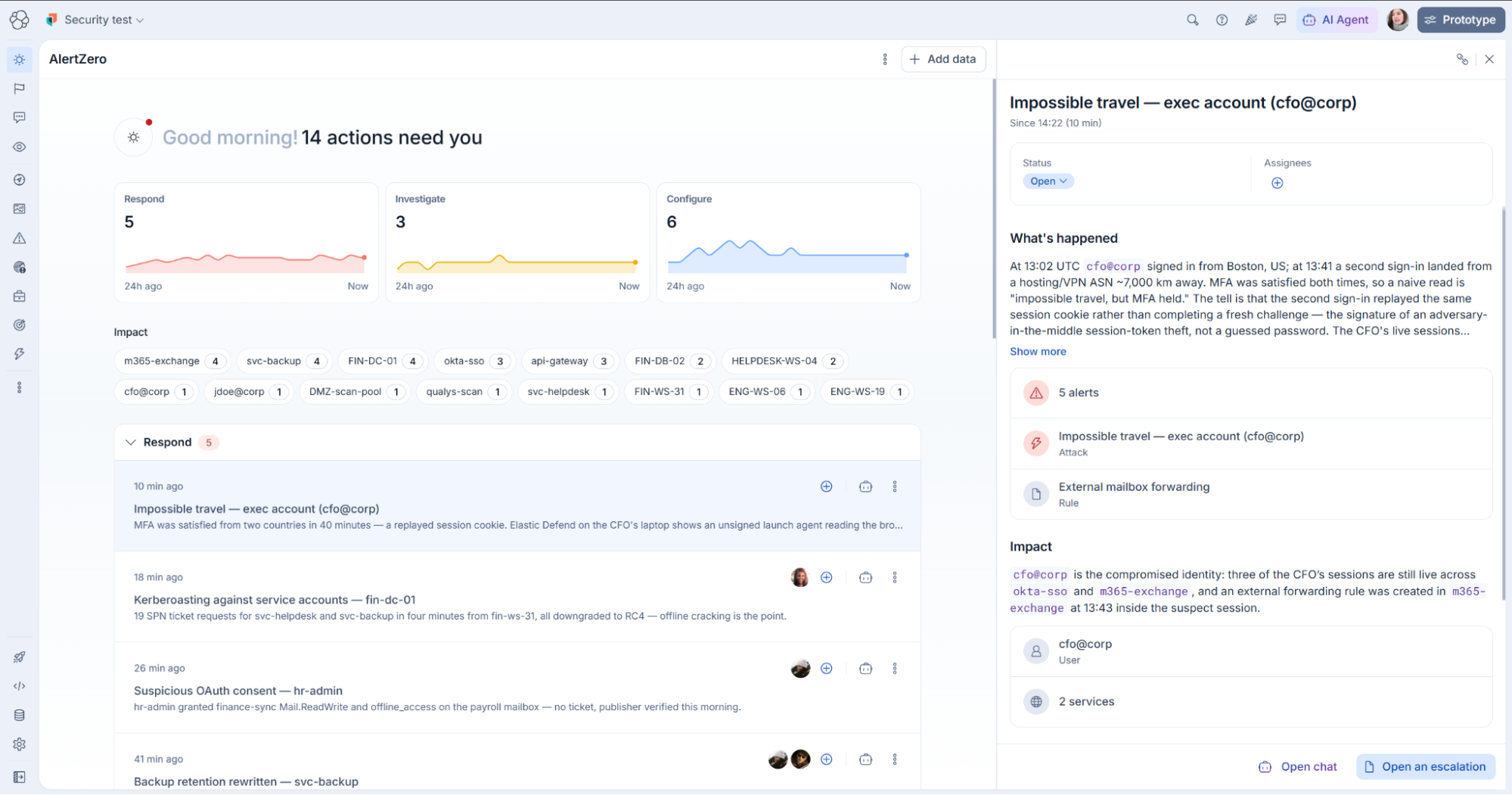Filter by the api-gateway impact chip
This screenshot has height=795, width=1512.
[570, 362]
